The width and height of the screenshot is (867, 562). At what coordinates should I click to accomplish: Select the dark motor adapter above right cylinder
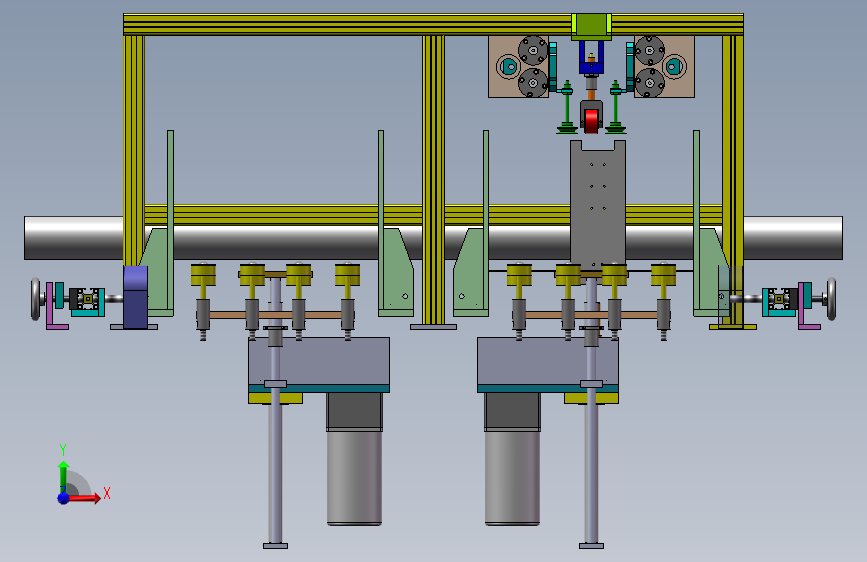513,412
